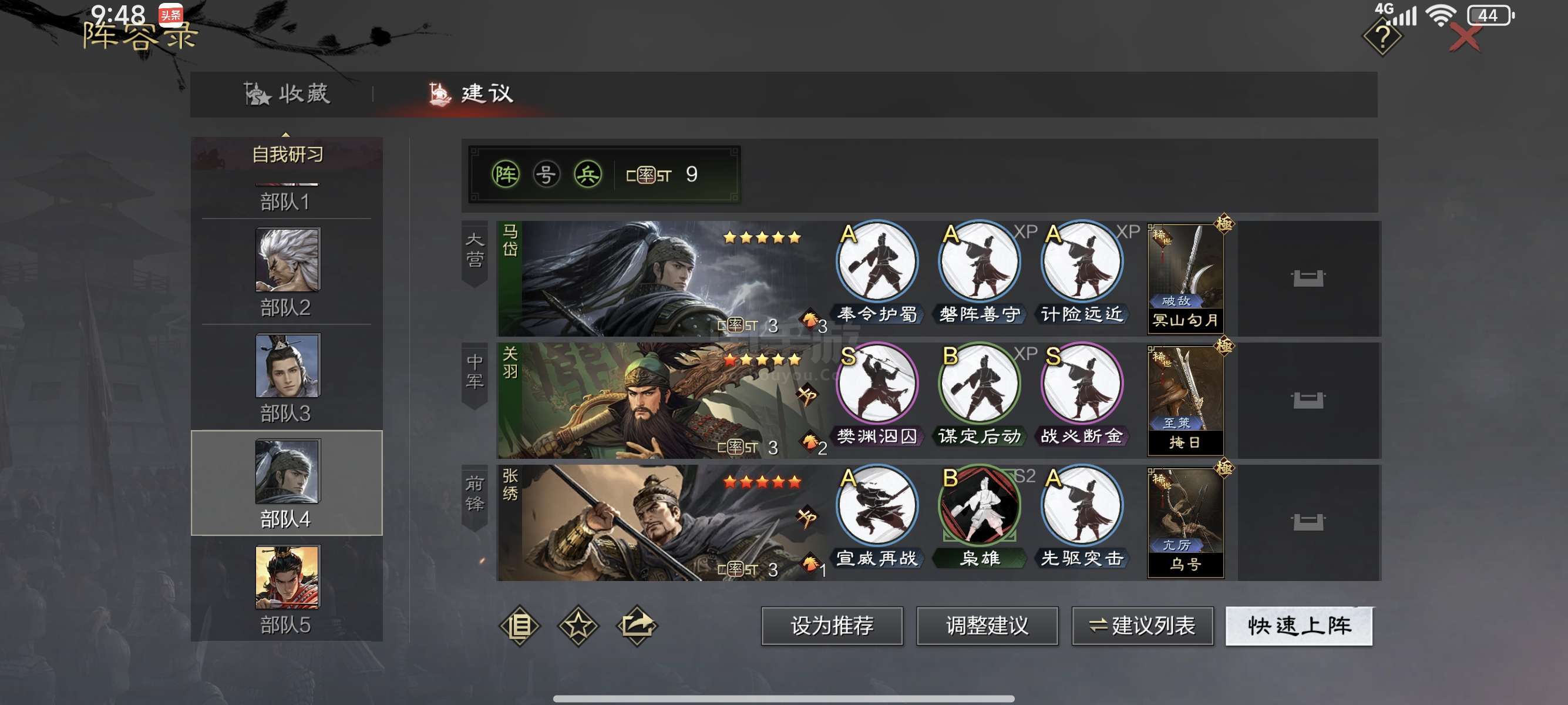Click the 调整建议 button

tap(987, 626)
